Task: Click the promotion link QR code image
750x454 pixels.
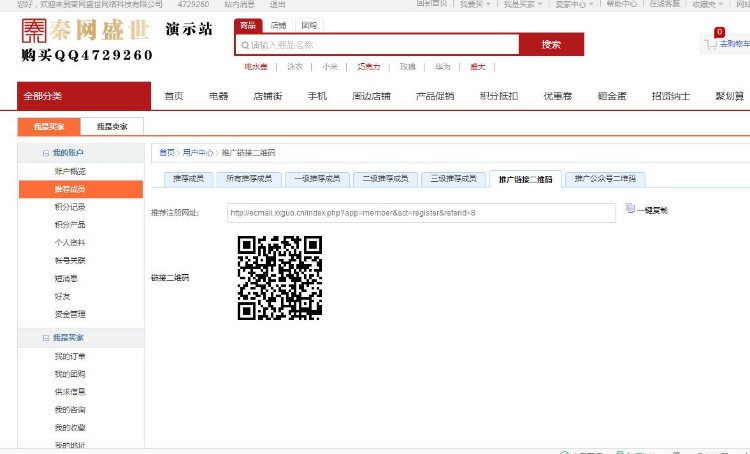Action: click(x=280, y=277)
